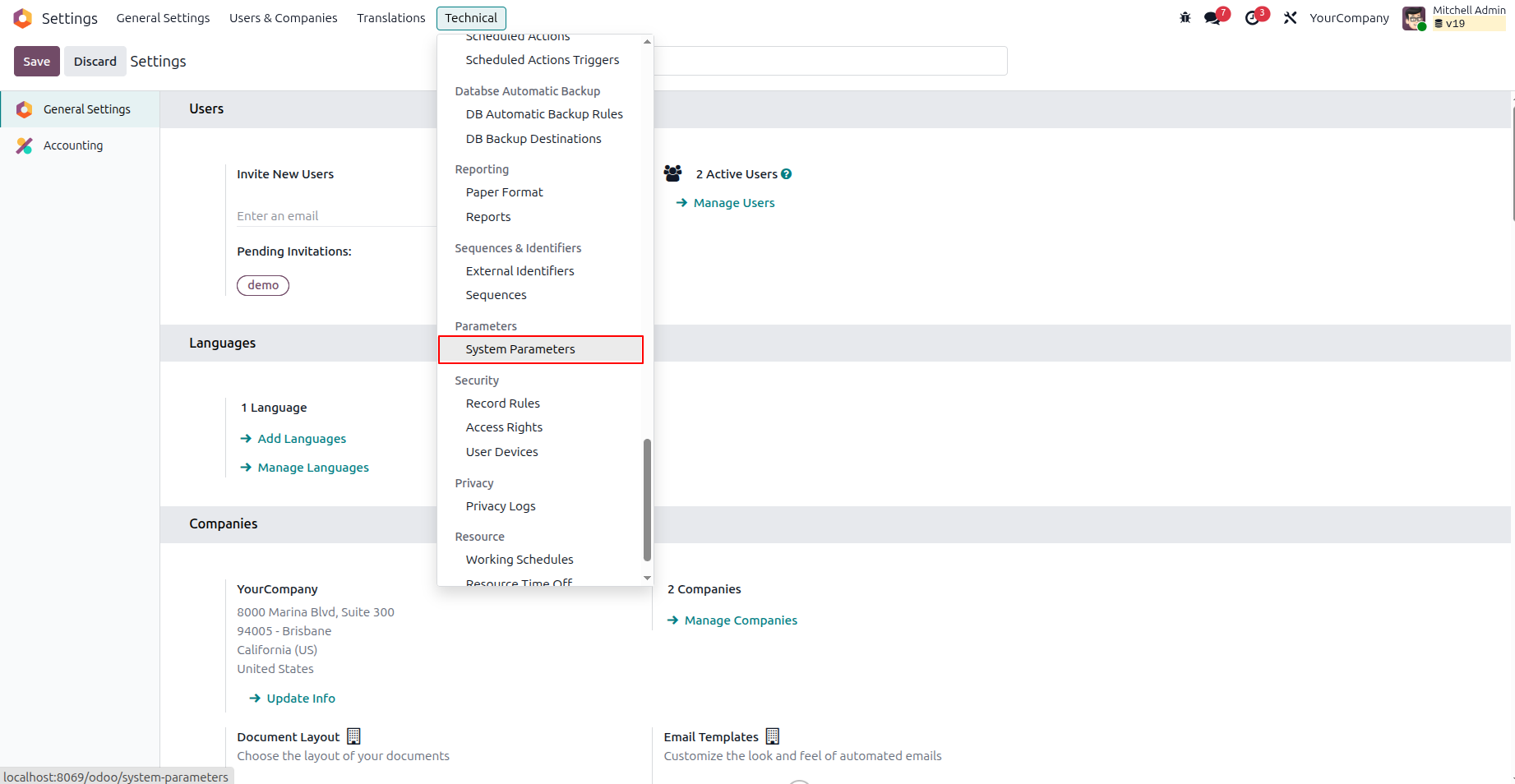
Task: Discard the settings changes
Action: click(x=95, y=62)
